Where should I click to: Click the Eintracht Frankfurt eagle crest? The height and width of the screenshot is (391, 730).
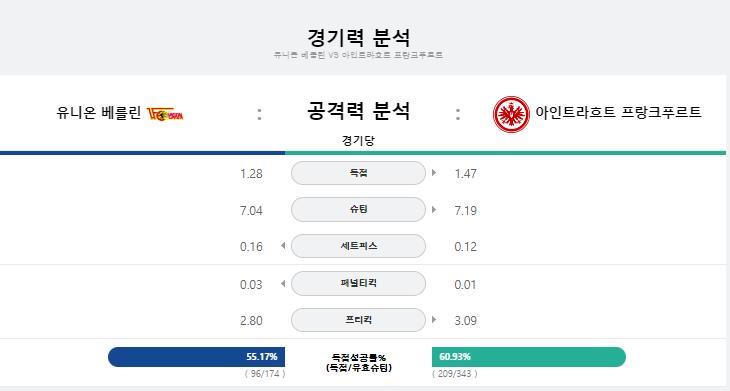coord(511,115)
